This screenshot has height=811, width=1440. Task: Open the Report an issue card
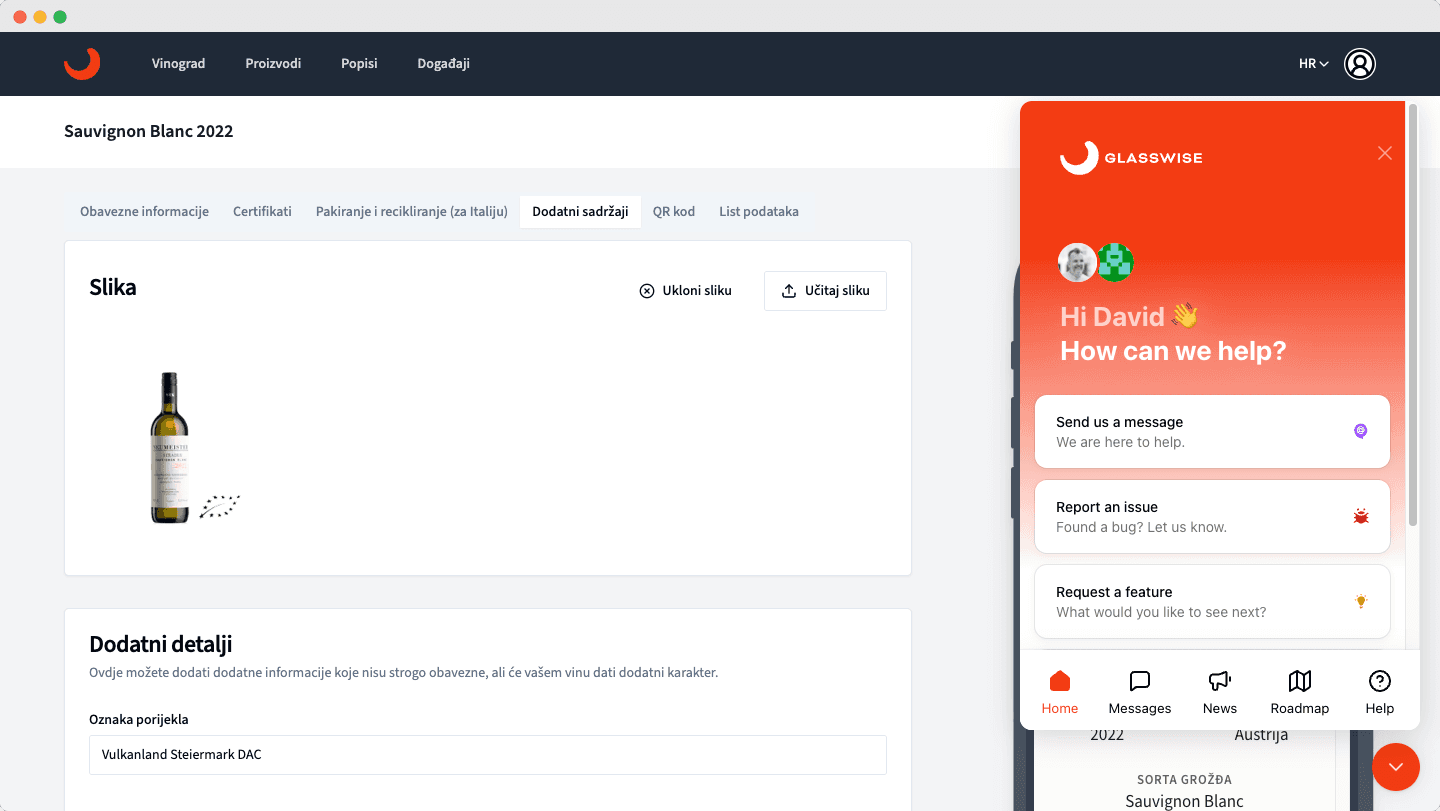tap(1212, 516)
